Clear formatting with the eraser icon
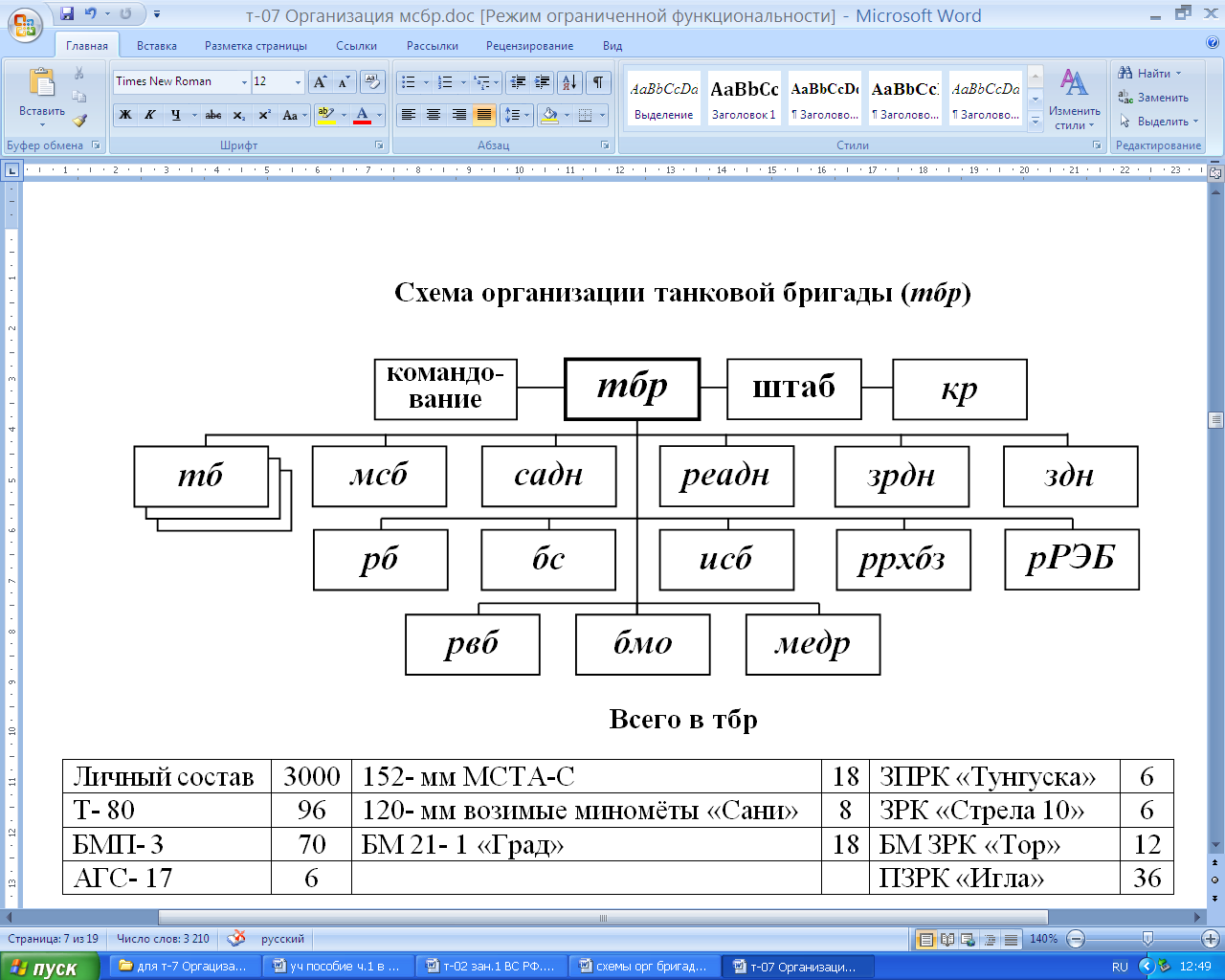The image size is (1225, 980). (x=372, y=82)
